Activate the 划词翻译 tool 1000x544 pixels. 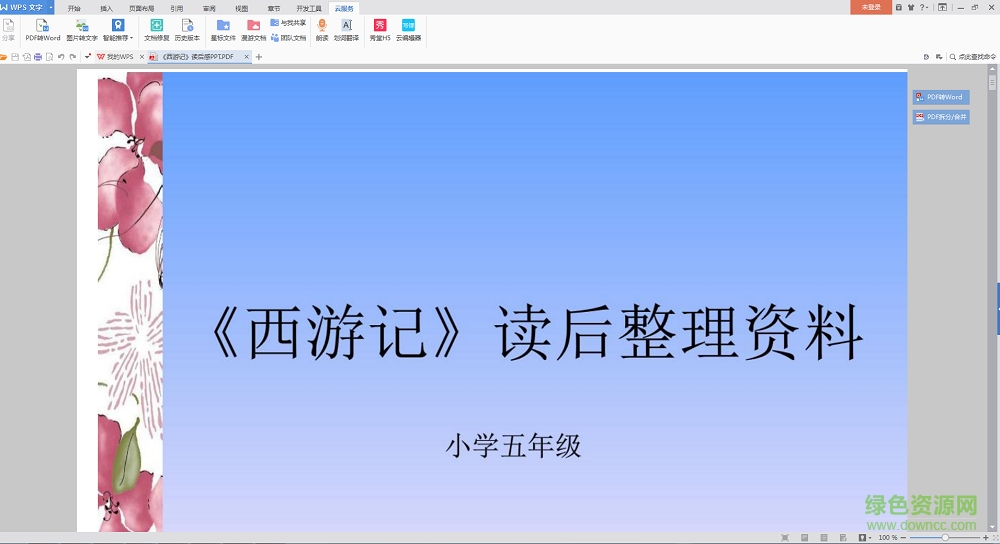coord(346,30)
